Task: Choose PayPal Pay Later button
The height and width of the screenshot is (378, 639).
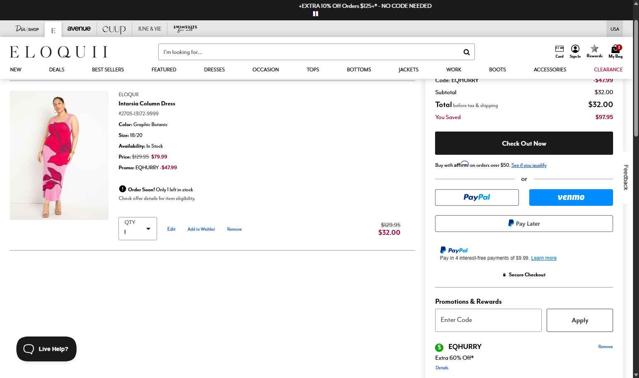Action: click(524, 223)
